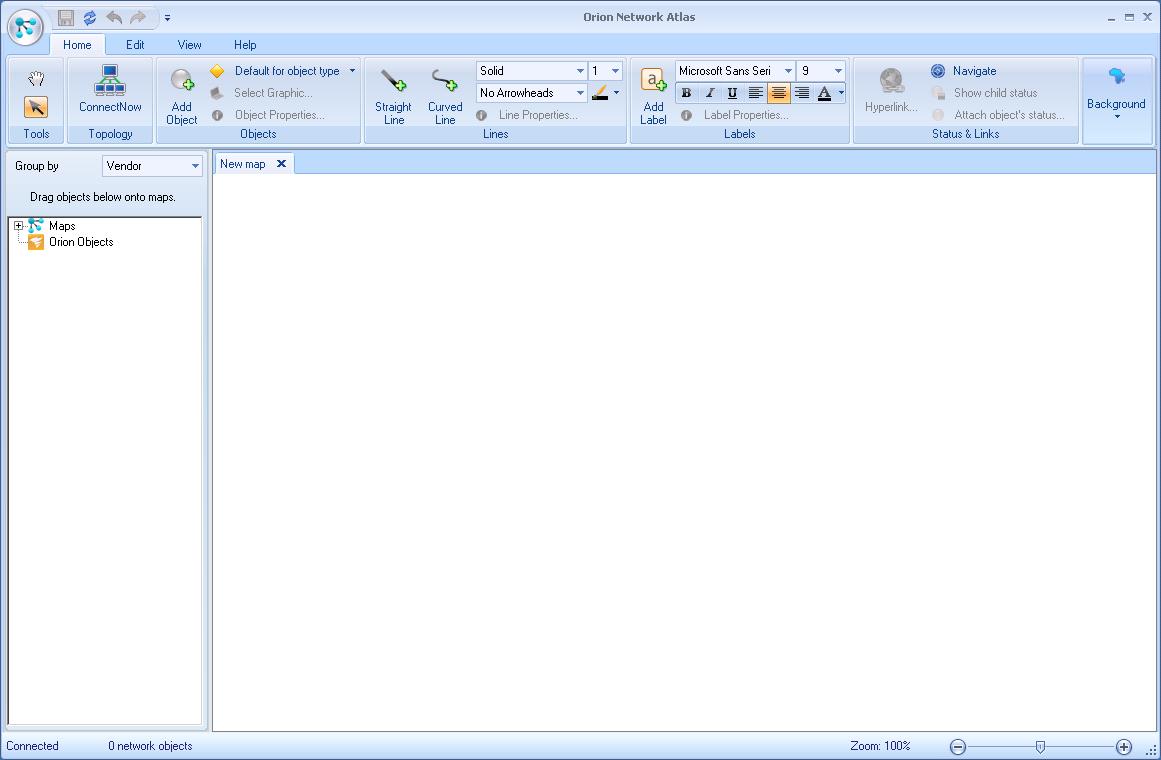This screenshot has height=760, width=1161.
Task: Launch ConnectNow topology
Action: (110, 89)
